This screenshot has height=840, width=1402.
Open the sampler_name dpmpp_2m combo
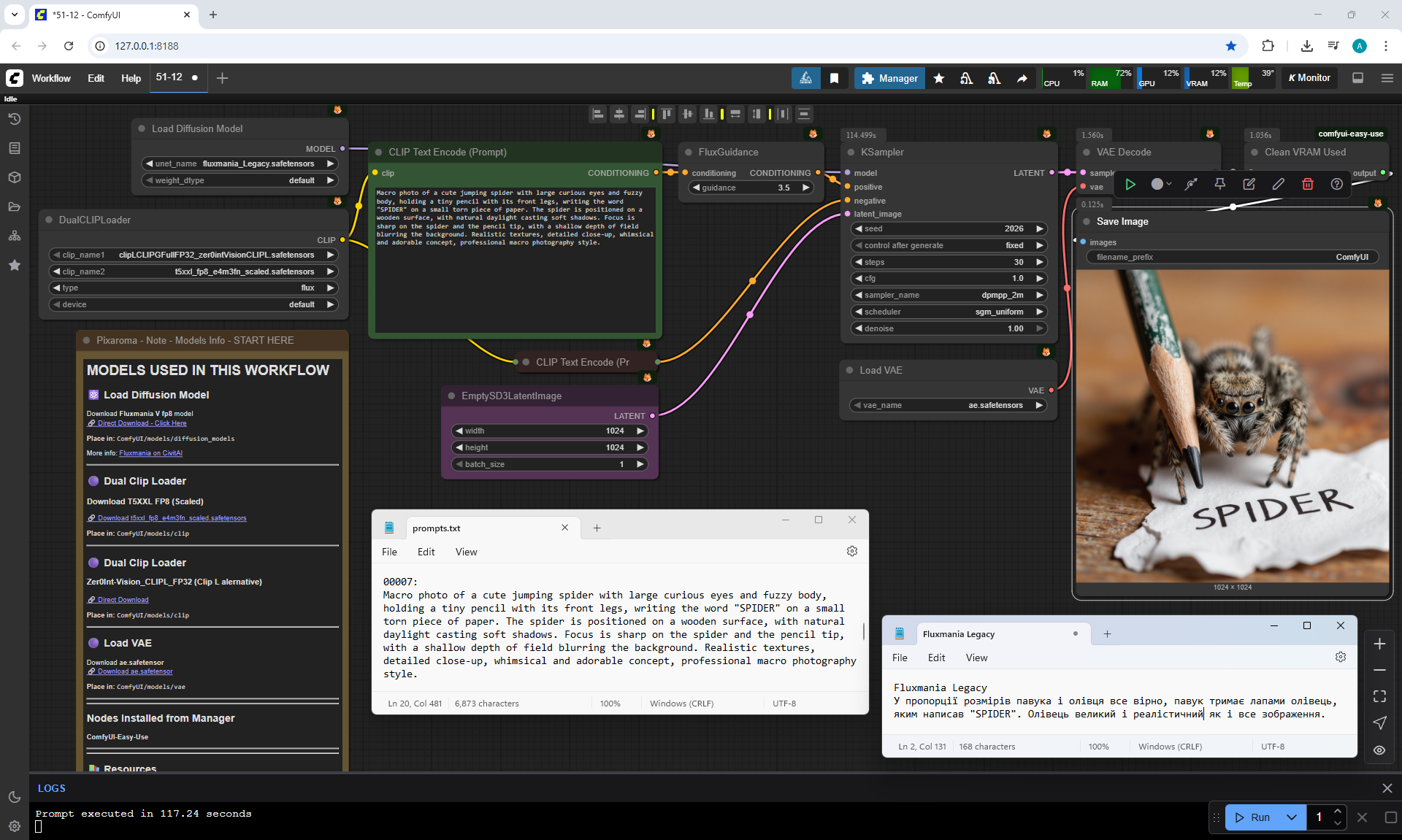click(x=949, y=295)
